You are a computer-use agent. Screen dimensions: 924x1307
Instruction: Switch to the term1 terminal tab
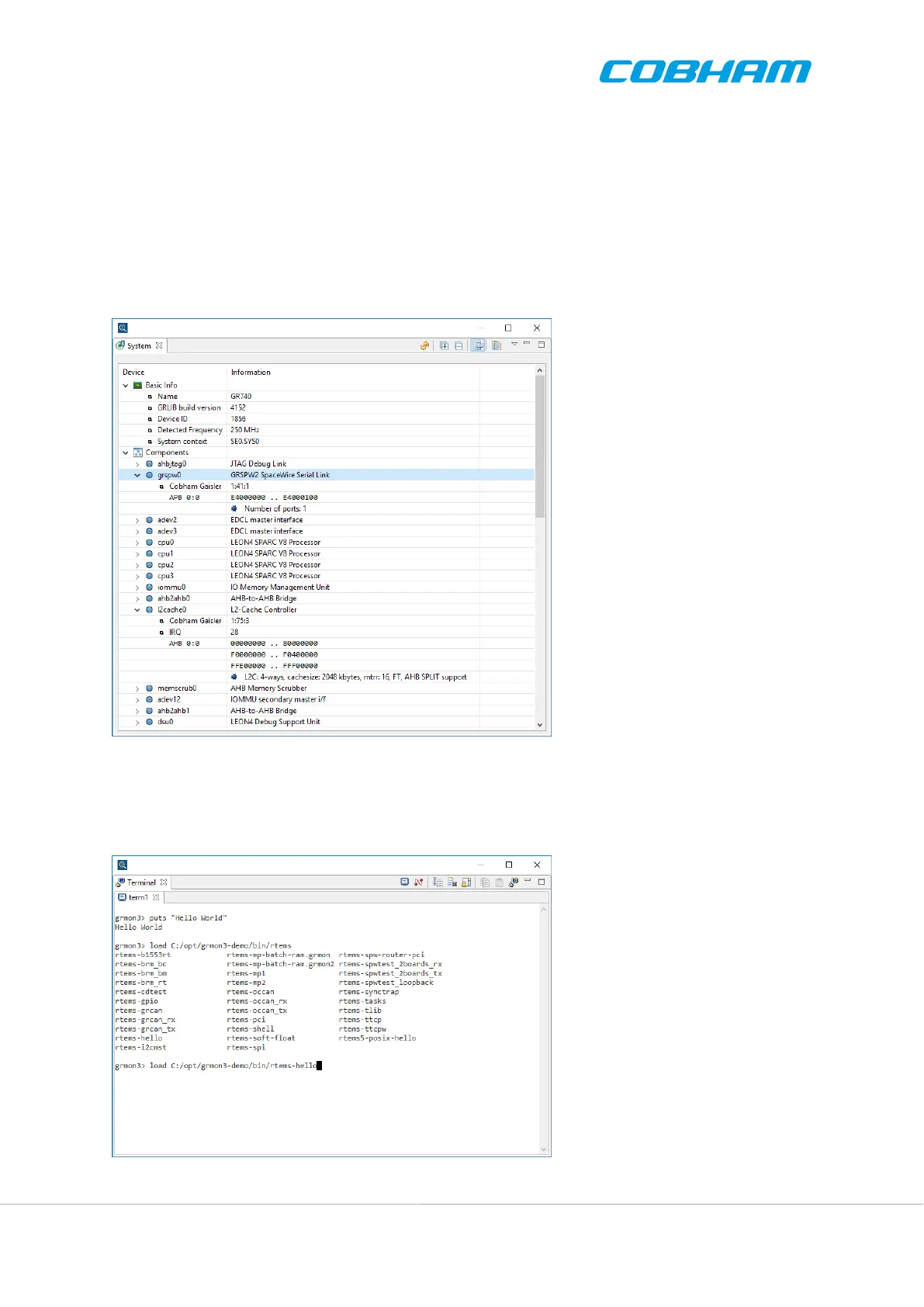click(x=137, y=897)
